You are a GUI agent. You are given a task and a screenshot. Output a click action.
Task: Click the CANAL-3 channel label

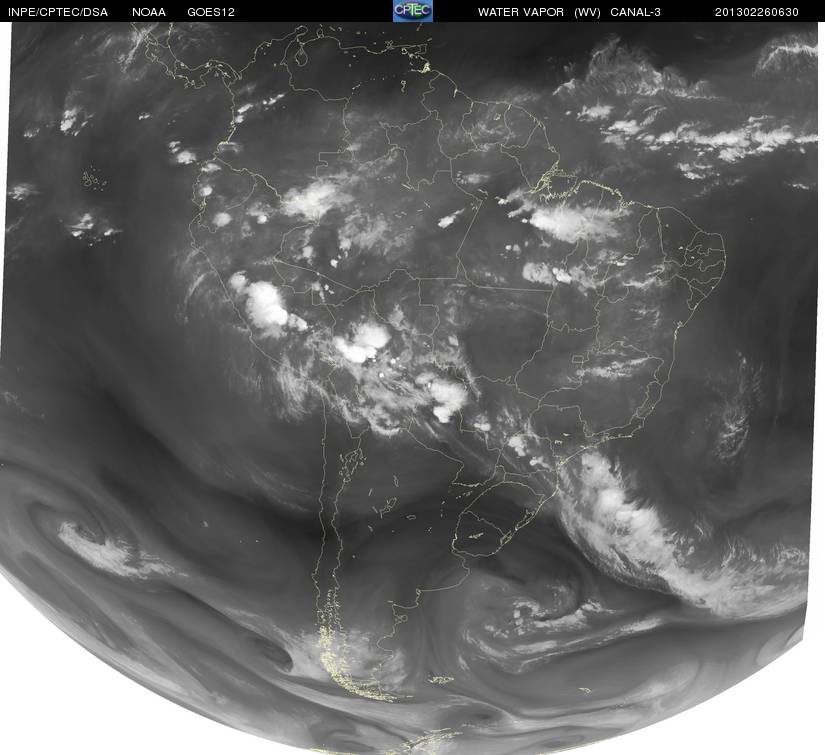pos(636,12)
